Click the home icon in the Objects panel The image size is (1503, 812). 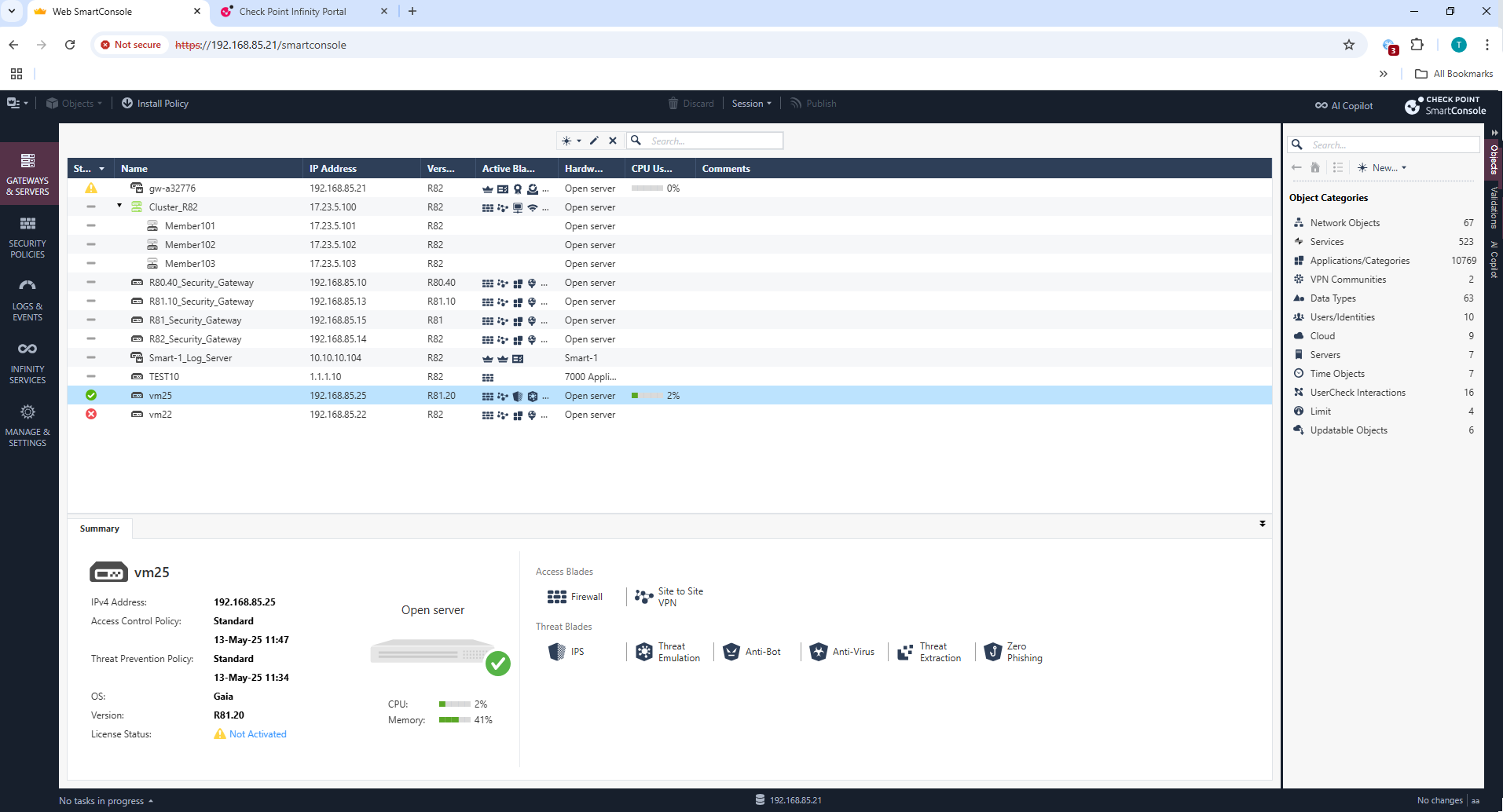pyautogui.click(x=1316, y=167)
